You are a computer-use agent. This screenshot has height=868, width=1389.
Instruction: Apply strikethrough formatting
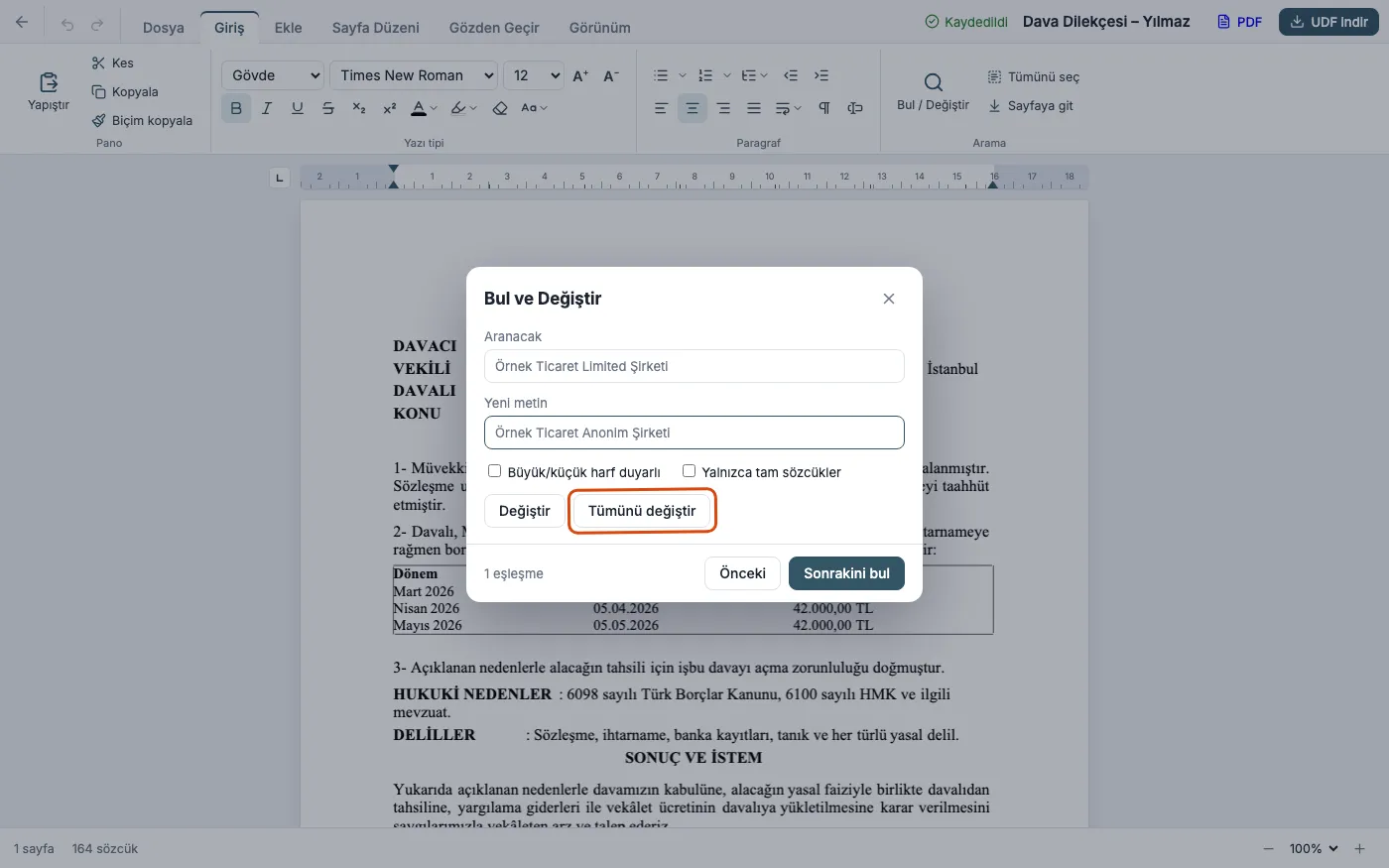click(327, 108)
